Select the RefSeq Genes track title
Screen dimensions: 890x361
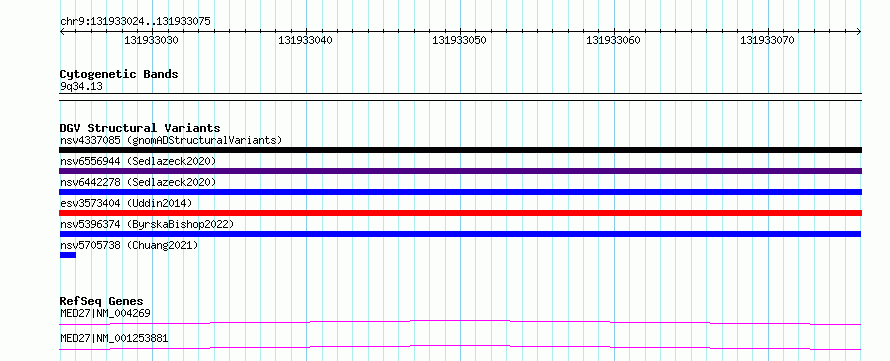point(101,301)
